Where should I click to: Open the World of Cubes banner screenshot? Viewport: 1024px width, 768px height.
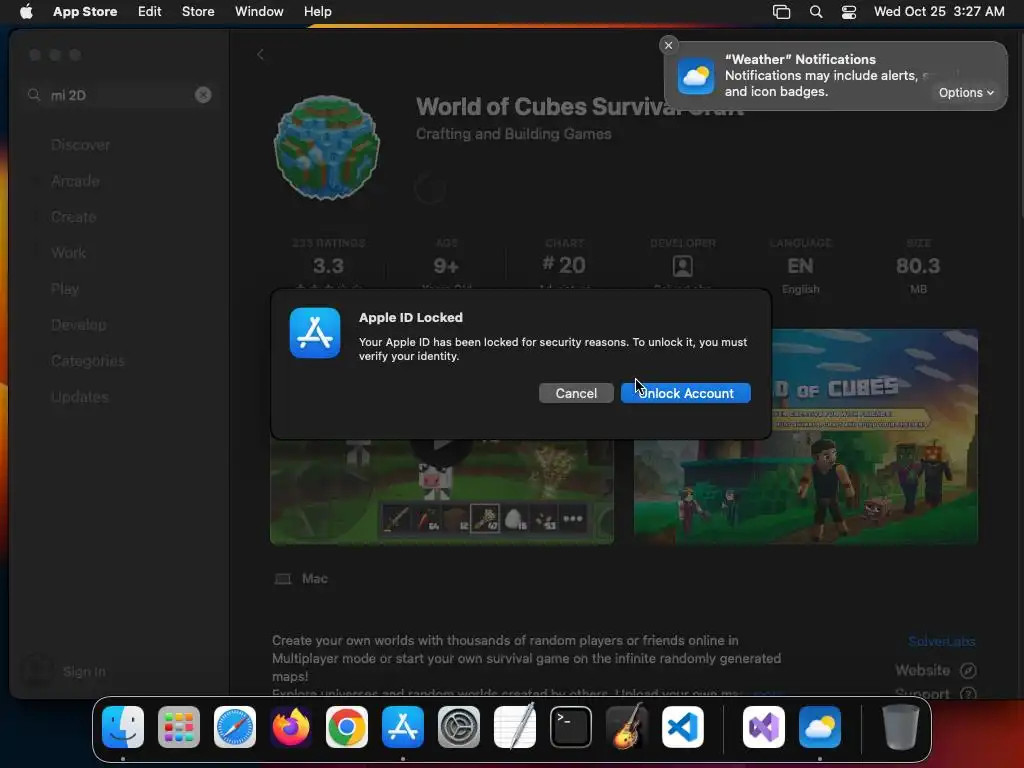[x=805, y=436]
